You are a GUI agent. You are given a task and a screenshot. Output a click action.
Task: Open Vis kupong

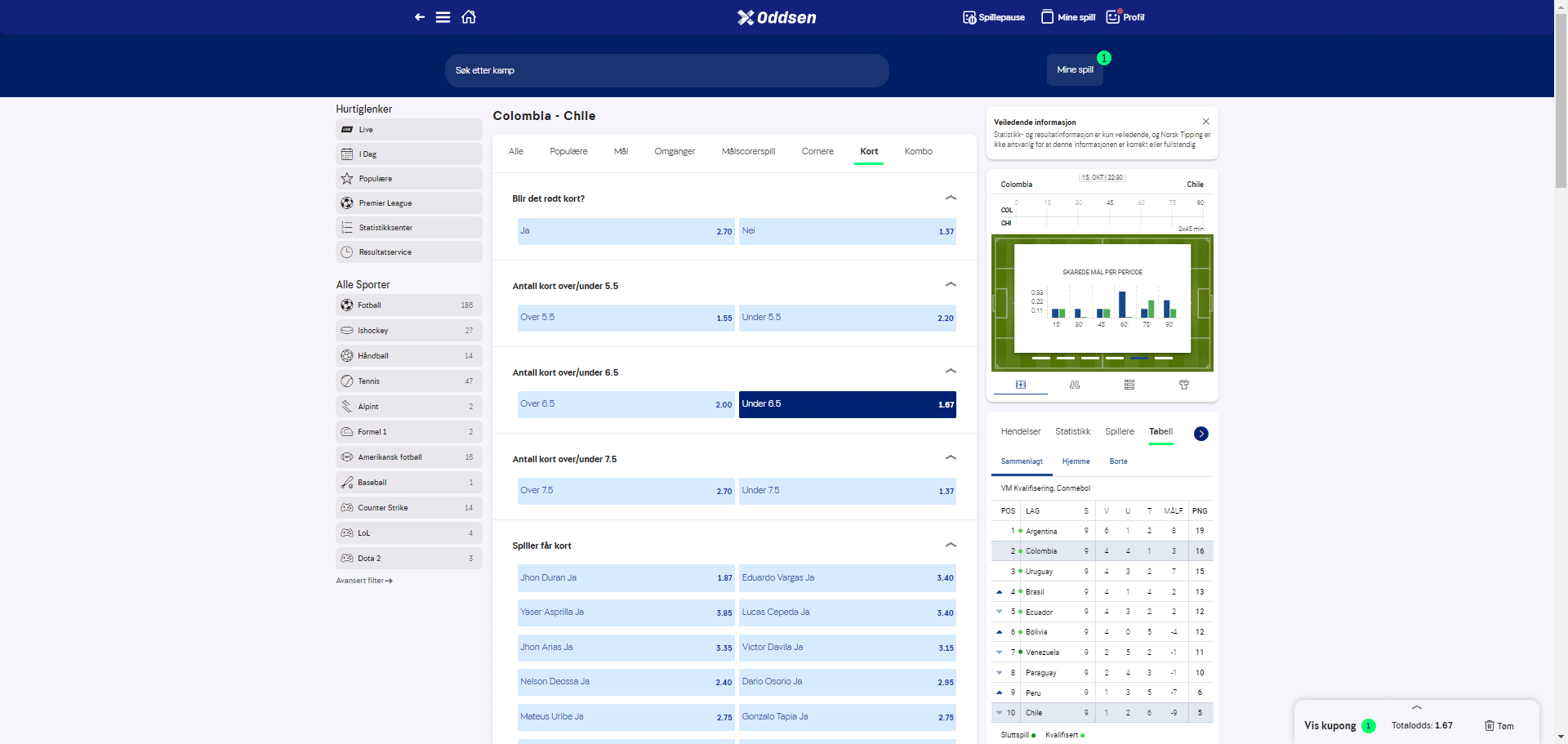1330,725
